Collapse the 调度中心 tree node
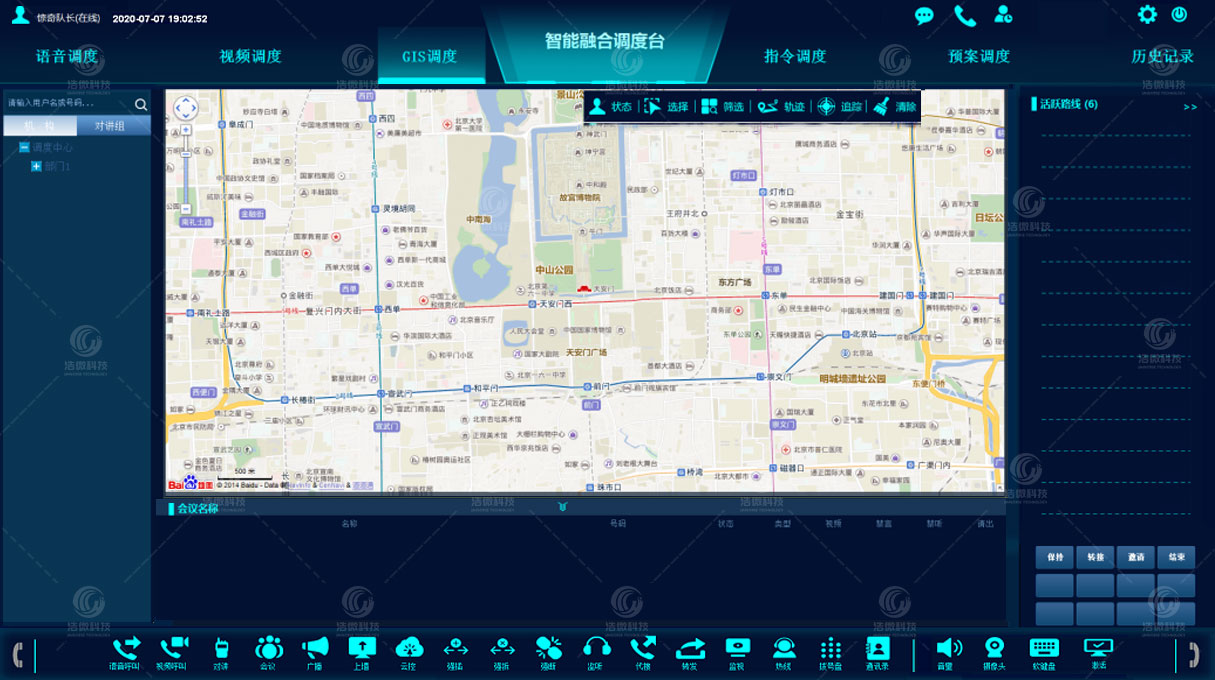The image size is (1215, 680). pos(23,147)
